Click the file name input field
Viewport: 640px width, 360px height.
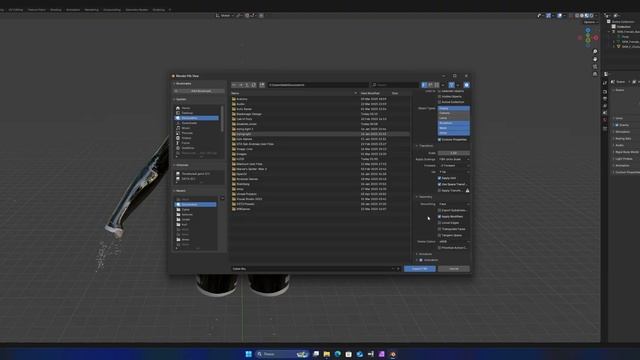point(312,269)
